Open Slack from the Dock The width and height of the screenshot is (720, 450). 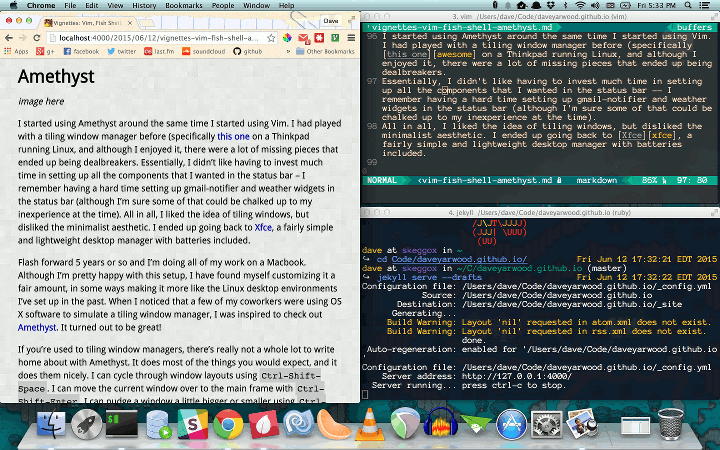tap(193, 424)
